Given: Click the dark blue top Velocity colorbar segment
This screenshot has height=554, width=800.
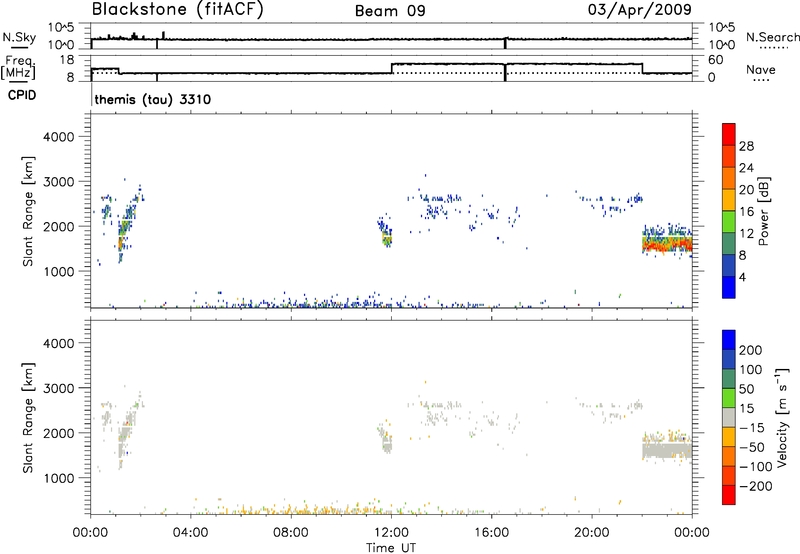Looking at the screenshot, I should click(x=729, y=340).
